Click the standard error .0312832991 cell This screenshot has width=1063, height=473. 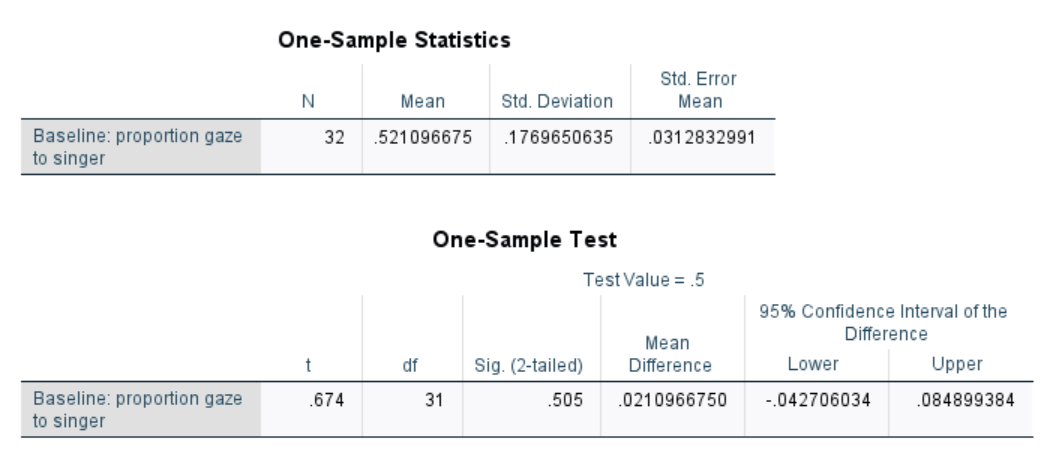coord(702,147)
